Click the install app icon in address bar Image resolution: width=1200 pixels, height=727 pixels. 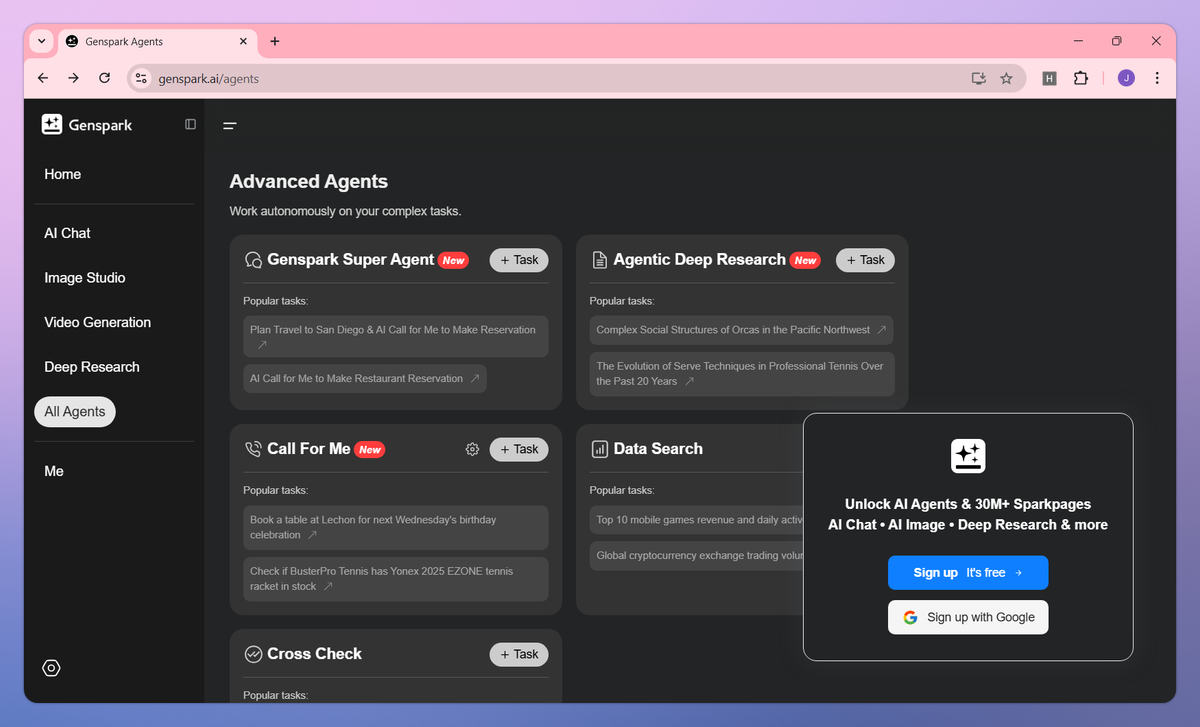click(x=978, y=78)
